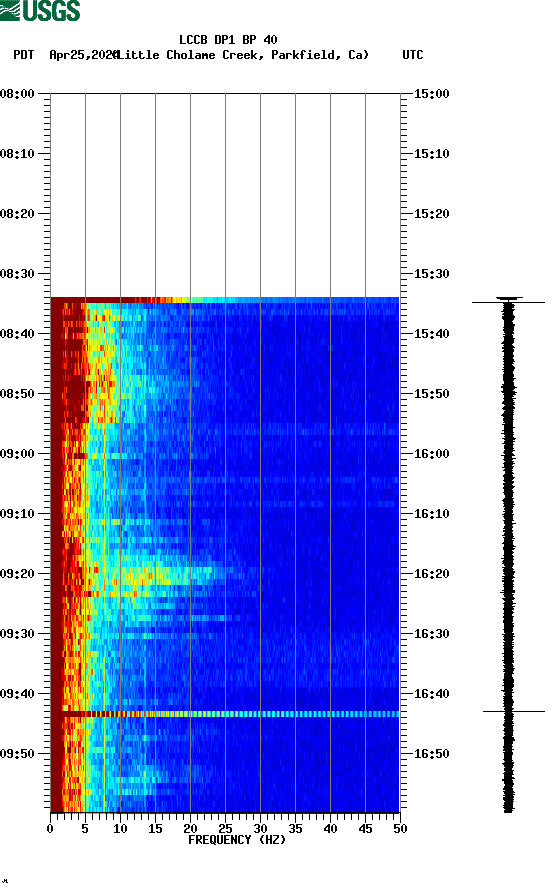Viewport: 552px width, 892px height.
Task: Click the 'UTC' timezone label
Action: [413, 55]
